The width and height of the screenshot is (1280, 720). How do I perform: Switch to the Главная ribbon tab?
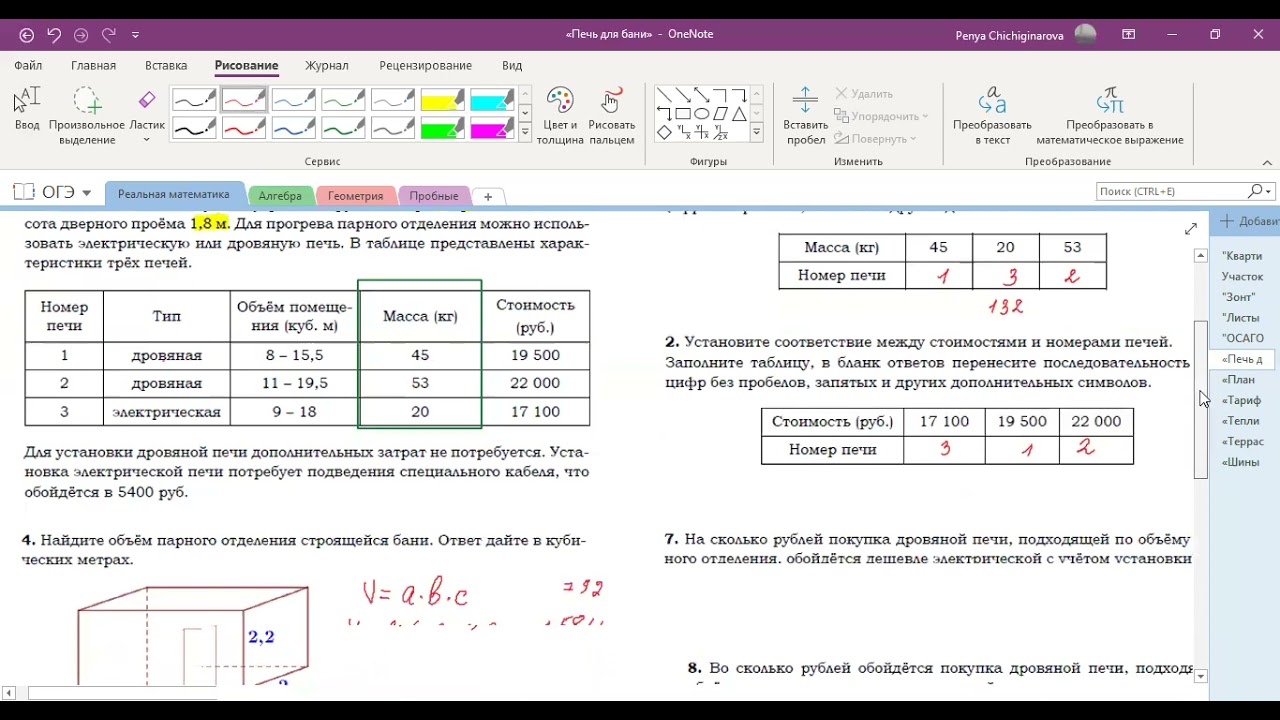coord(93,66)
